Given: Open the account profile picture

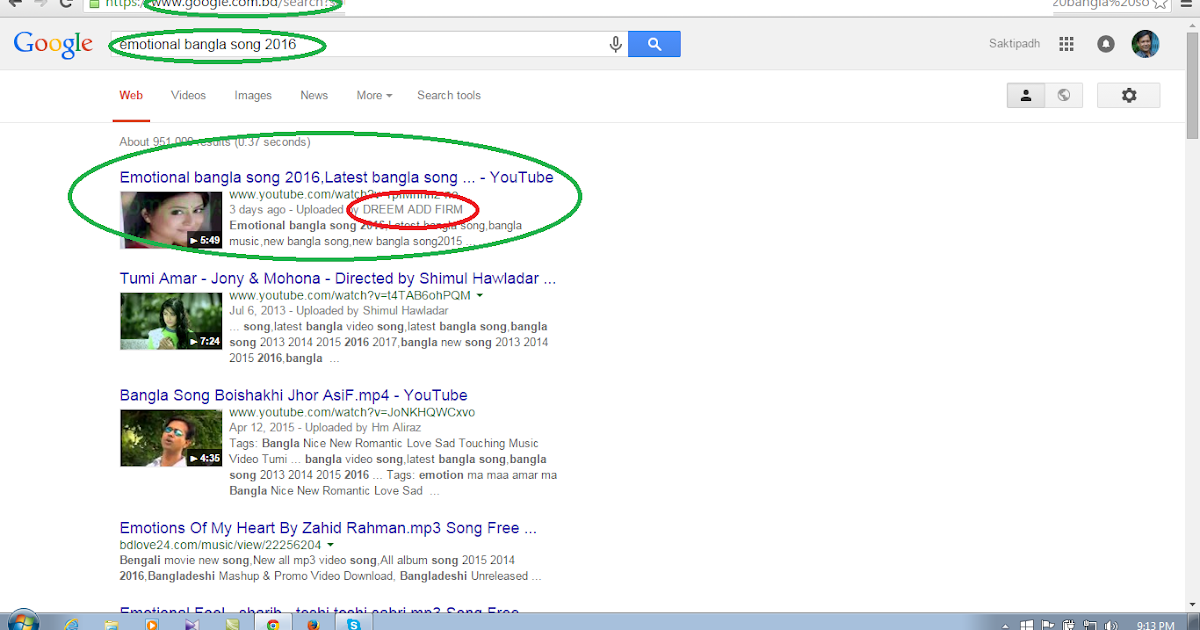Looking at the screenshot, I should 1145,44.
